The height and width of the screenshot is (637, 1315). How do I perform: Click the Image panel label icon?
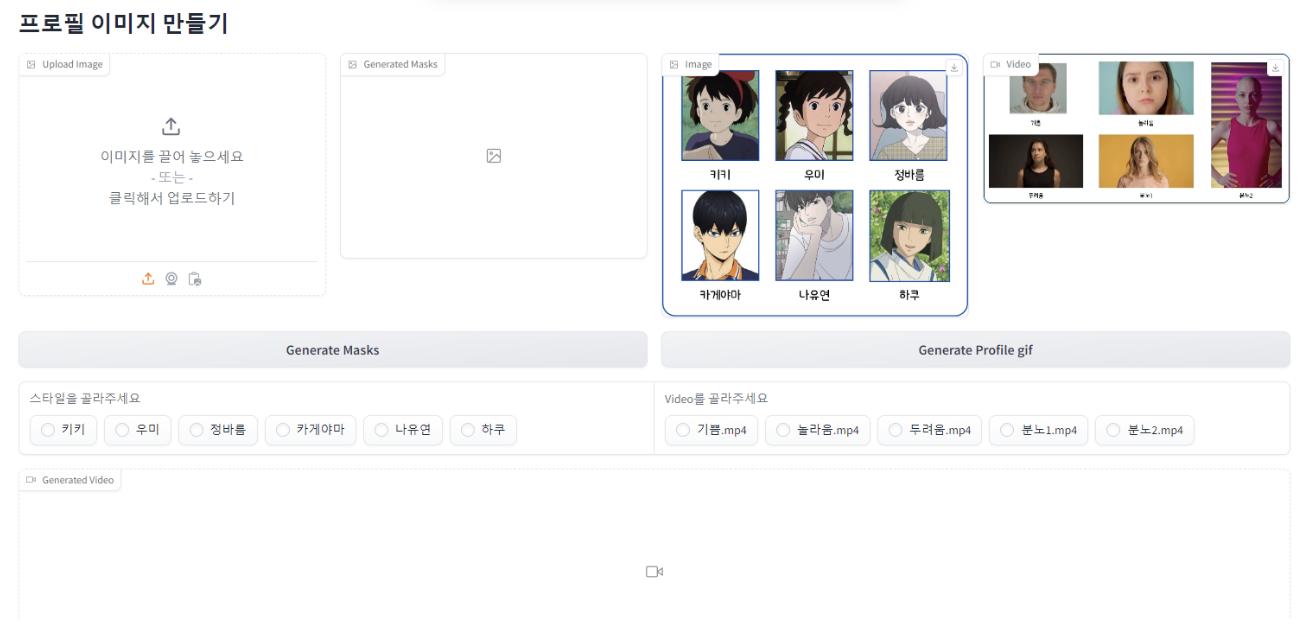[674, 64]
